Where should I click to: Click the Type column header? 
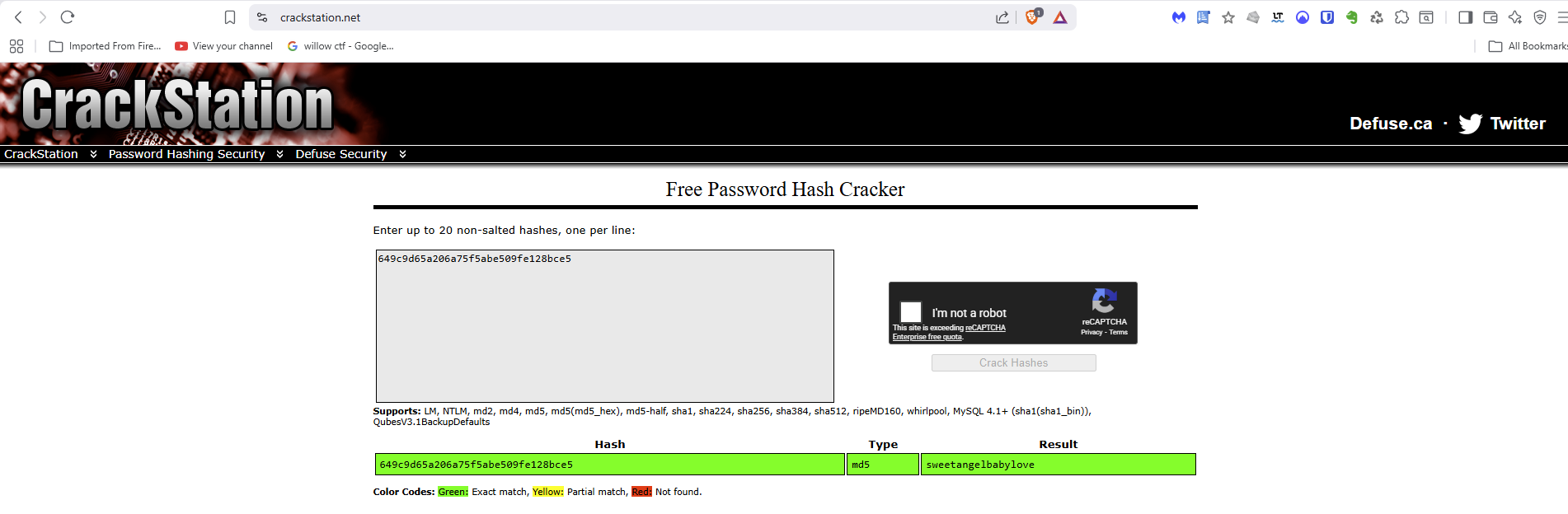883,444
